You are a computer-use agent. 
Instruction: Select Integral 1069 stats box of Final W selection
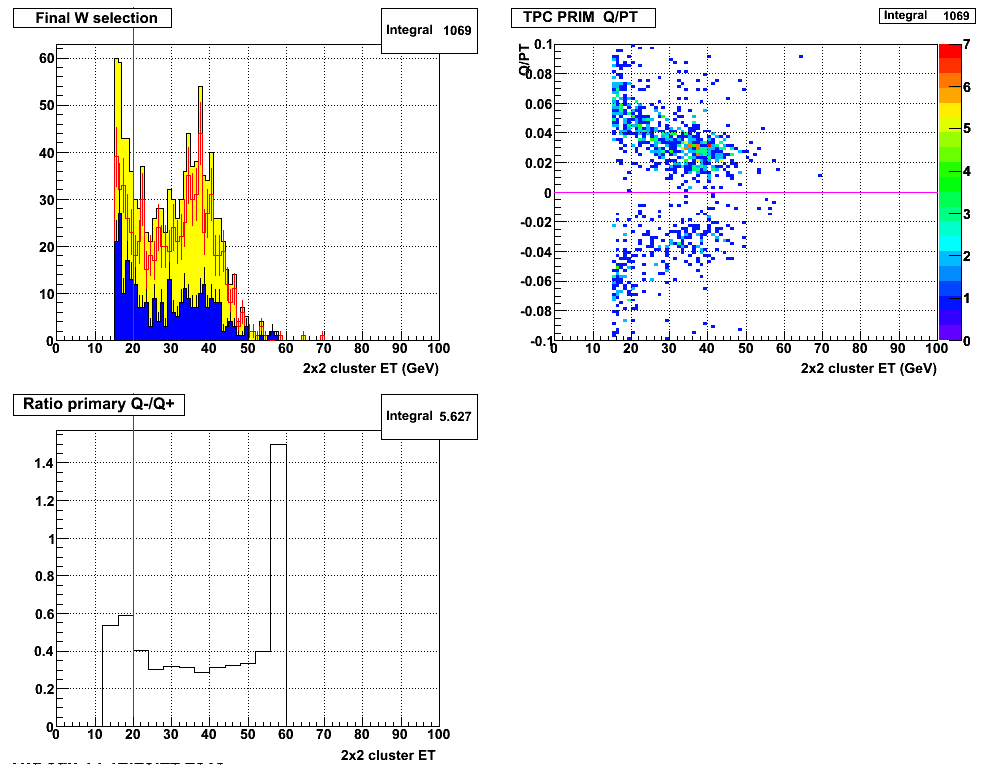click(429, 30)
